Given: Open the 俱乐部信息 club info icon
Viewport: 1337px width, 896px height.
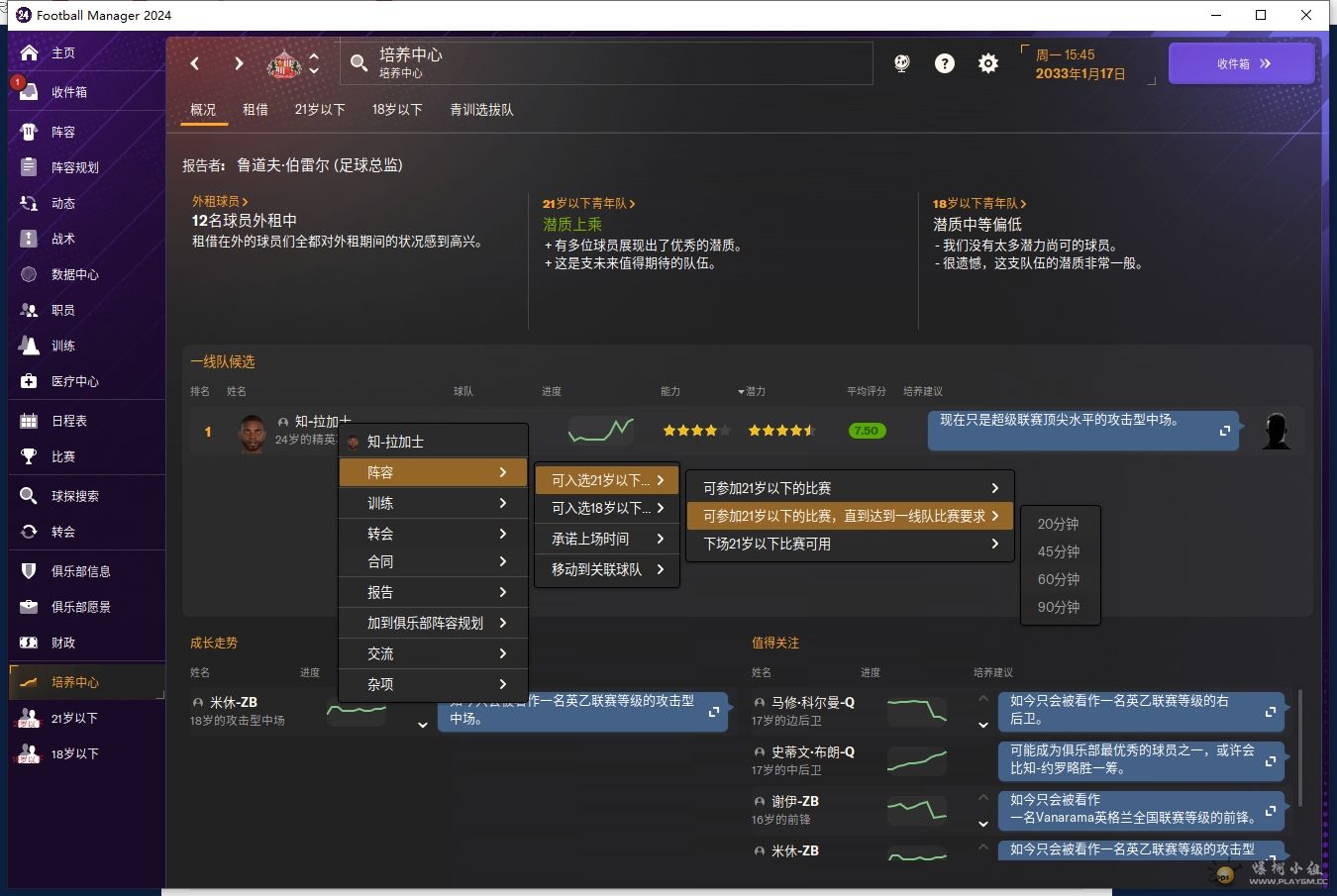Looking at the screenshot, I should (29, 571).
